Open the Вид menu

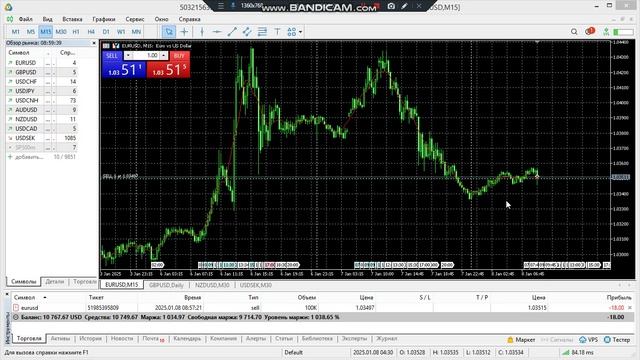(47, 19)
